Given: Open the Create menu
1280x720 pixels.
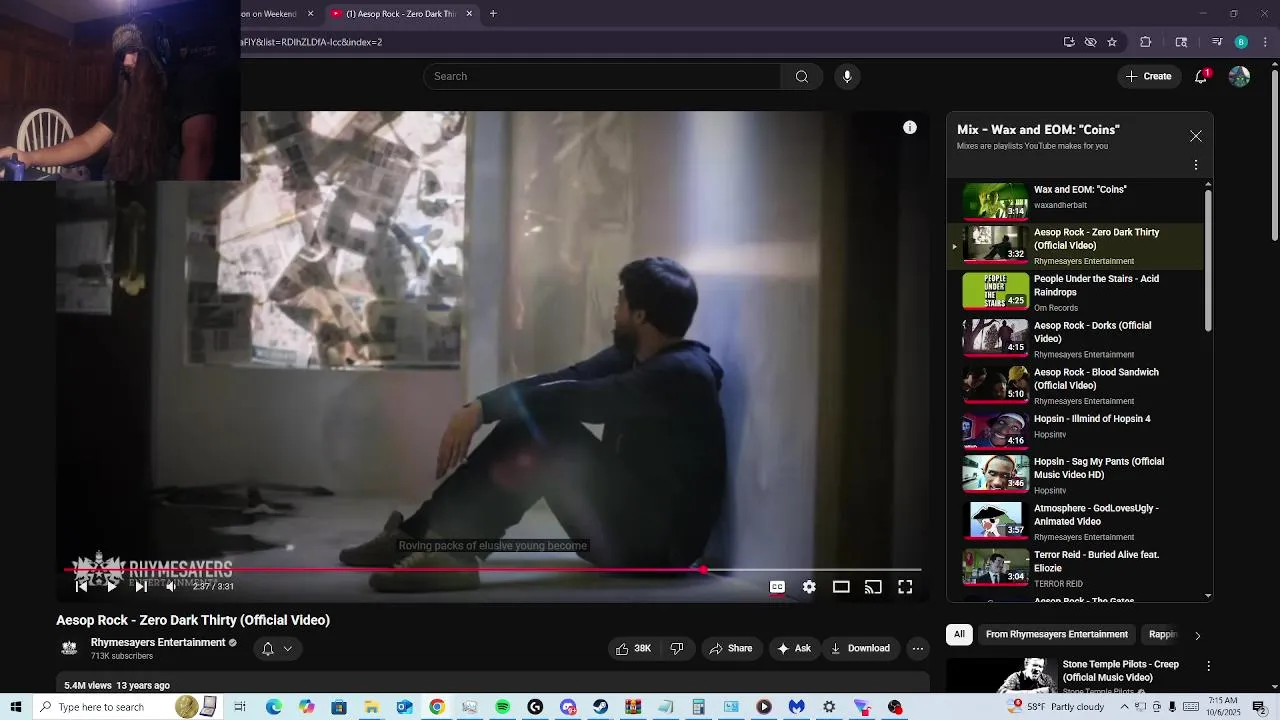Looking at the screenshot, I should pyautogui.click(x=1149, y=76).
